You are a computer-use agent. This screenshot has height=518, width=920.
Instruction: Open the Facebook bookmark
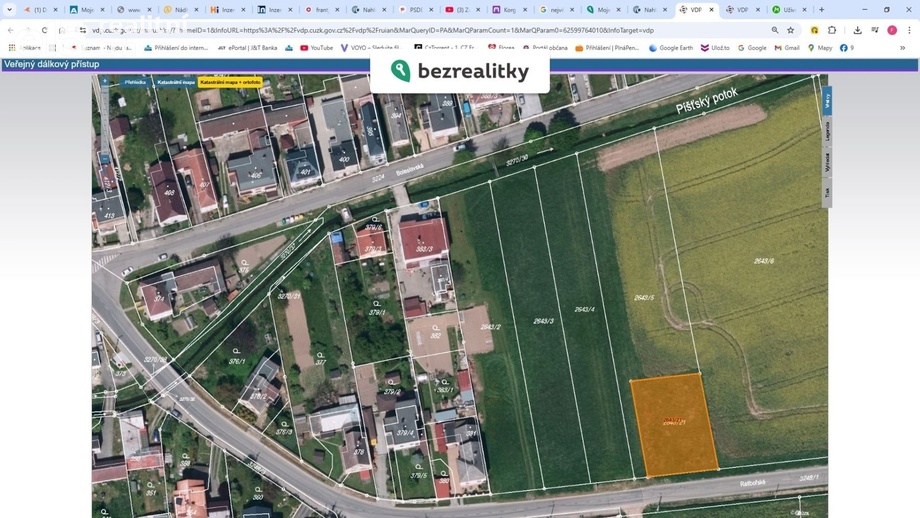(847, 48)
